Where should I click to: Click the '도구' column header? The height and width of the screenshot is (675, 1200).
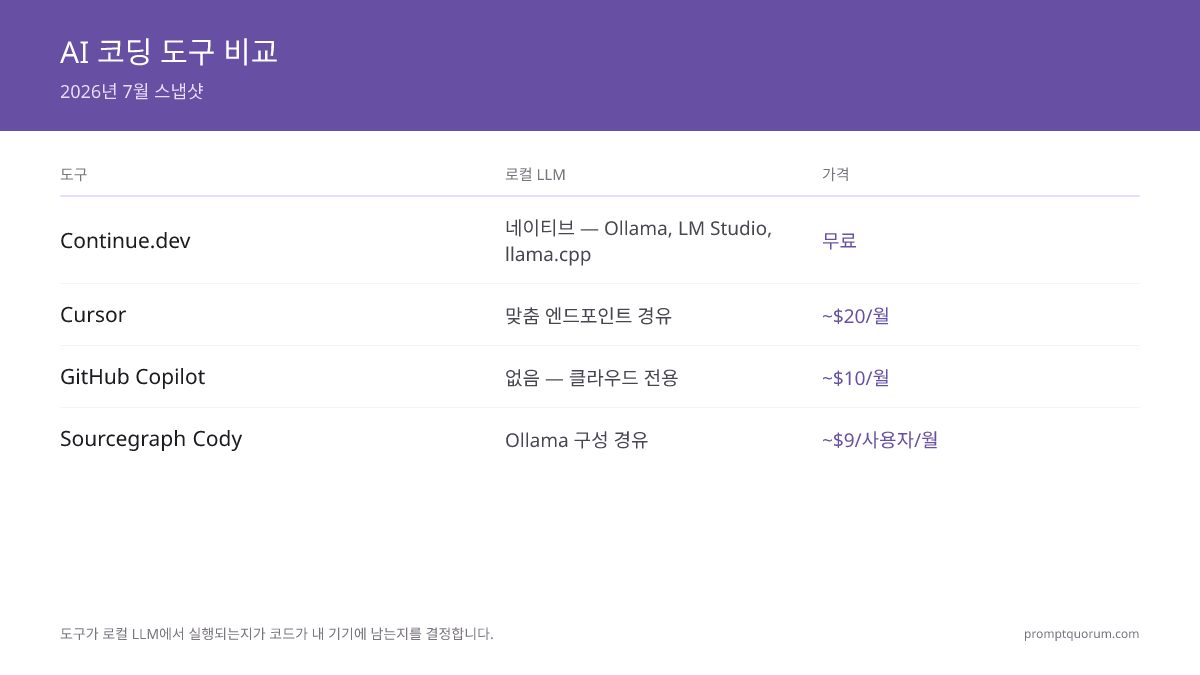(74, 174)
